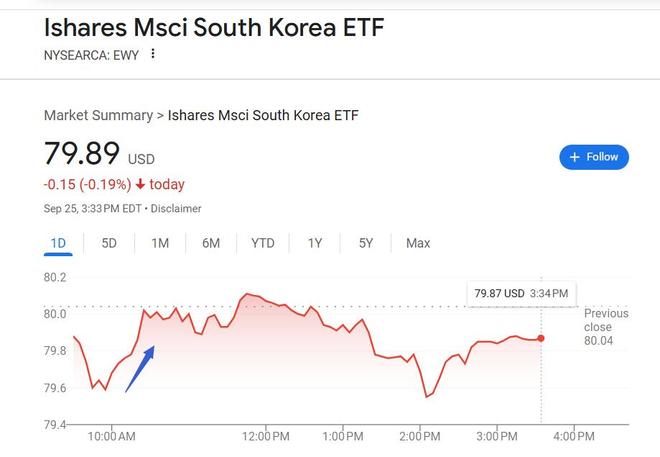Show the Max chart range
Screen dimensions: 660x457
pos(418,243)
